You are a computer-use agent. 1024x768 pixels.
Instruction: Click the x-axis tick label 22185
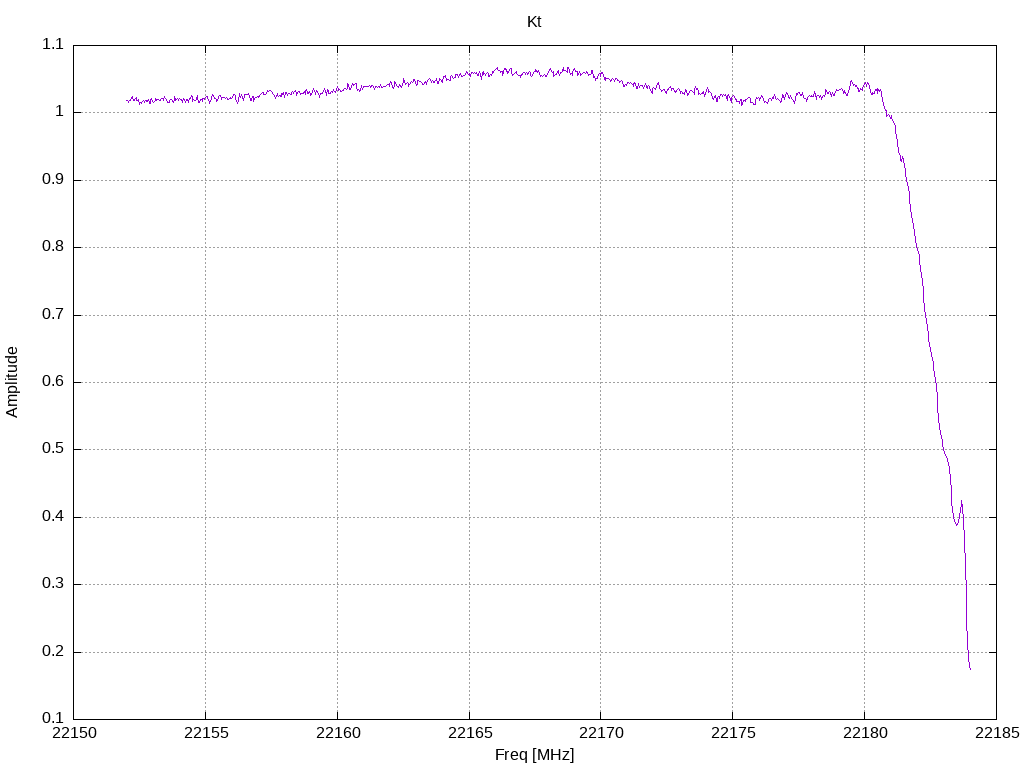click(x=997, y=733)
